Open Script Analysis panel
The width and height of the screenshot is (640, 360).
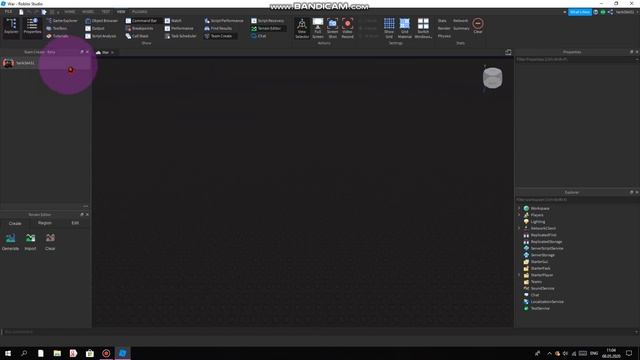pyautogui.click(x=101, y=36)
